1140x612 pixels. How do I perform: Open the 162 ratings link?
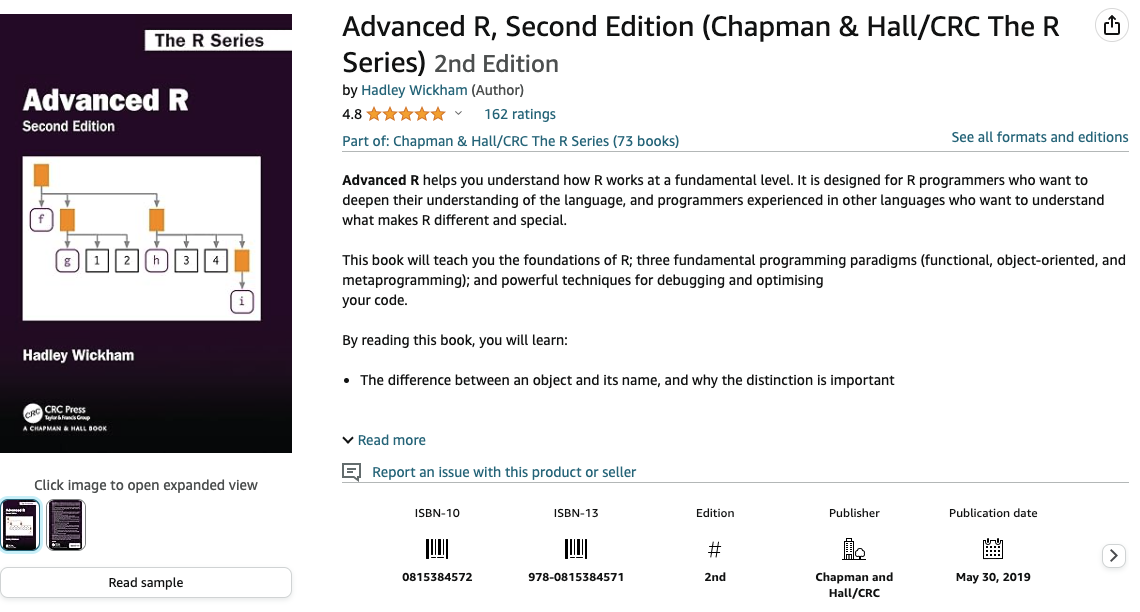point(519,114)
